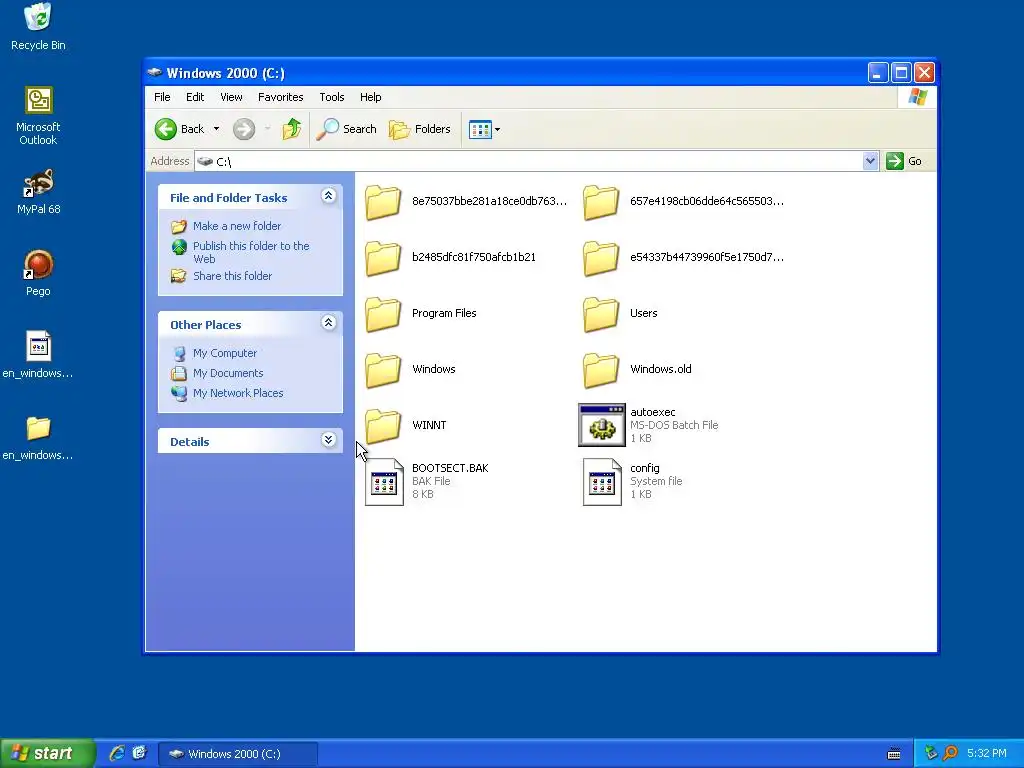The image size is (1024, 768).
Task: Click Publish this folder to the Web
Action: click(x=251, y=252)
